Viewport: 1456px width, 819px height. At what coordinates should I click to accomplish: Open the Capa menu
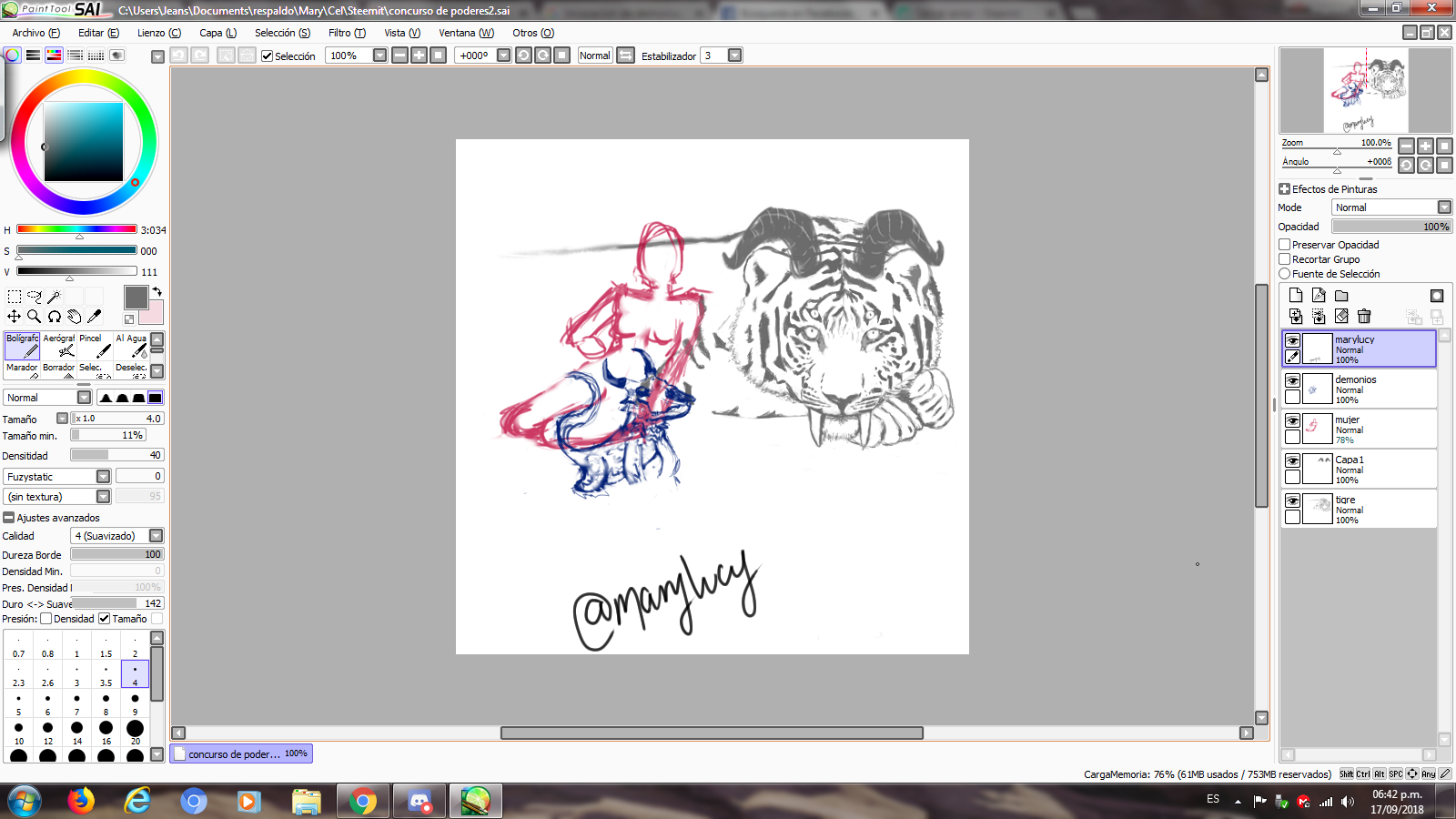tap(217, 33)
